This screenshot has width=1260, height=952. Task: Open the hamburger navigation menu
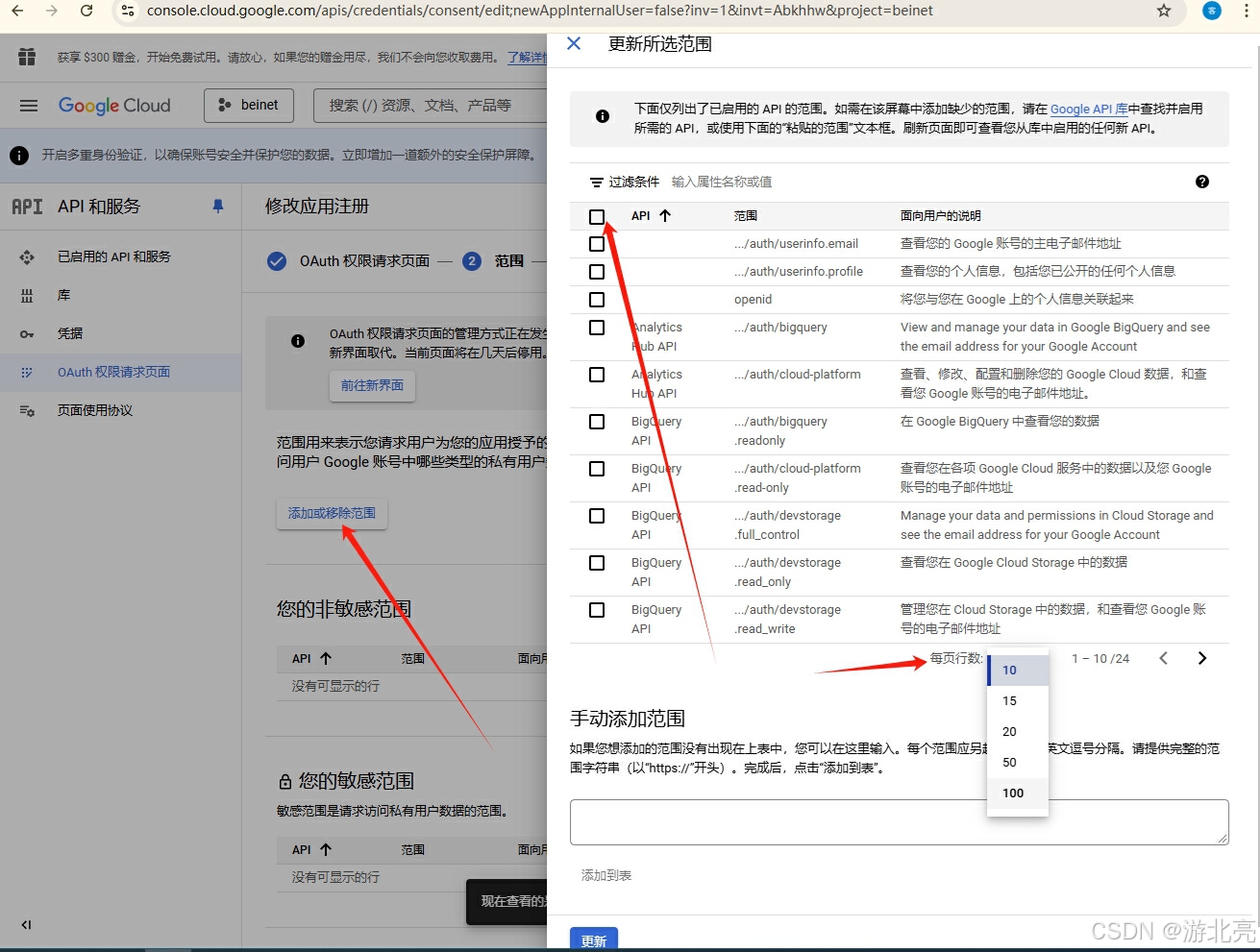[x=29, y=106]
